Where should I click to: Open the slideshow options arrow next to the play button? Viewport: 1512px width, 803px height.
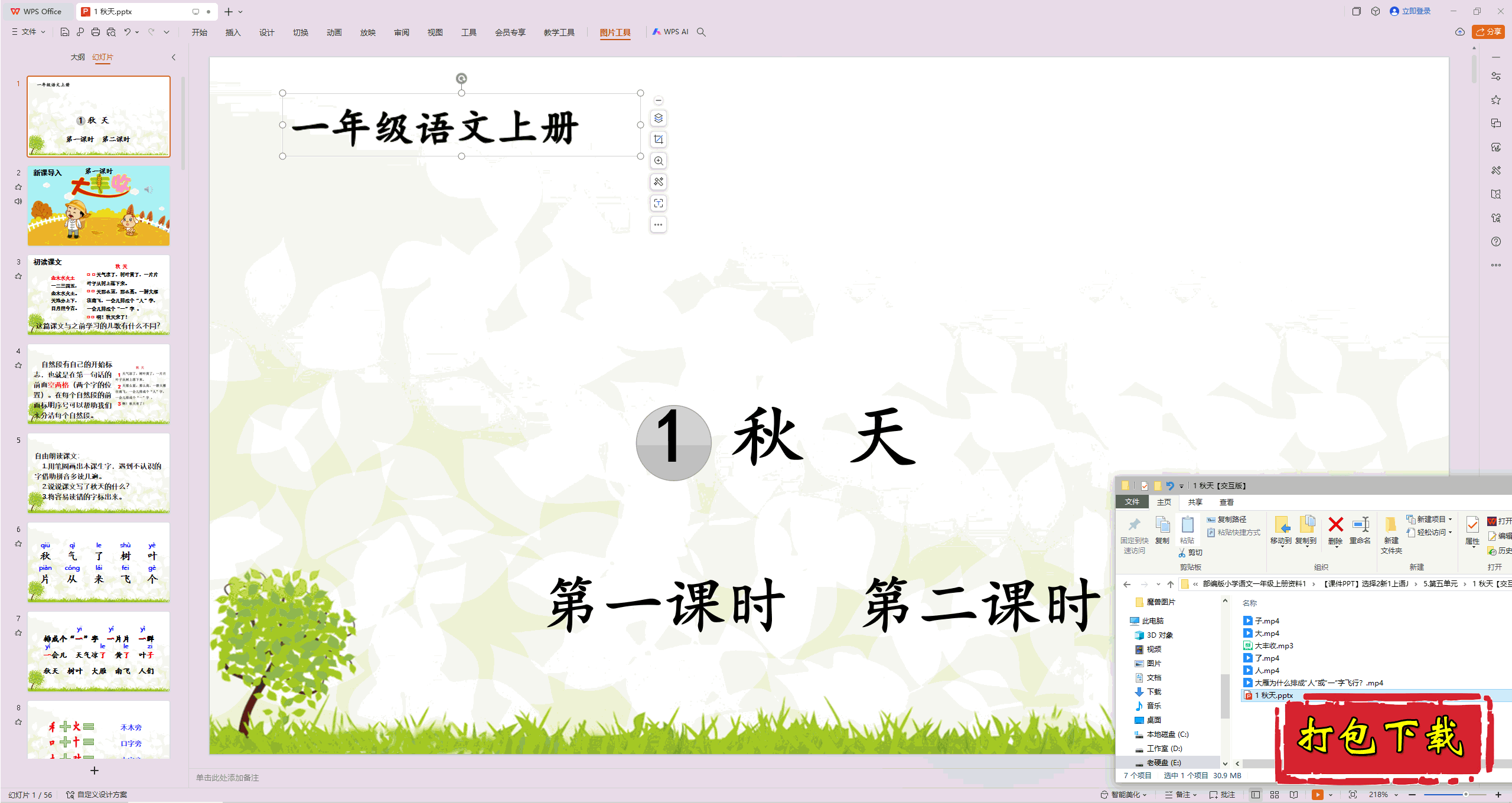click(1331, 795)
